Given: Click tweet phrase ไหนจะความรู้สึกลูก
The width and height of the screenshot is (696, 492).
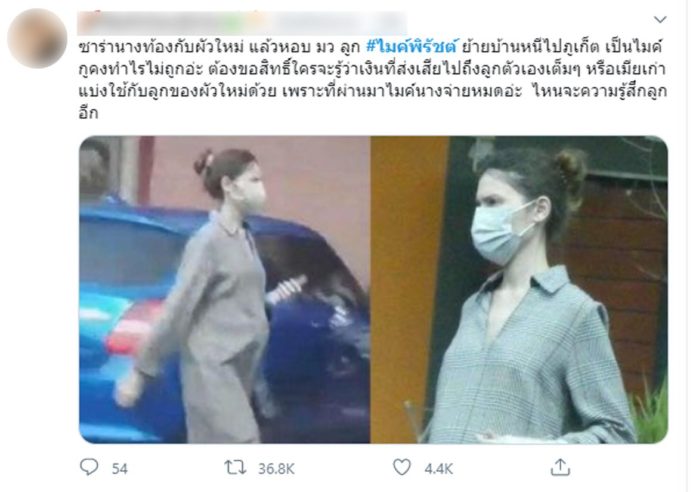Looking at the screenshot, I should [600, 91].
